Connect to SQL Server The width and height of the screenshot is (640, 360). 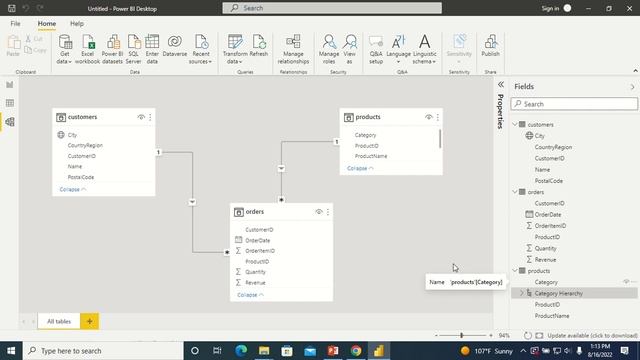(133, 49)
